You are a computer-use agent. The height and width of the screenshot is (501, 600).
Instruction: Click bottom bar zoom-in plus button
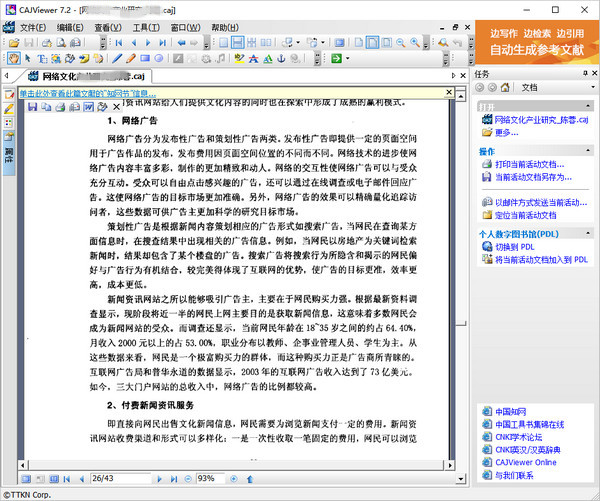(x=234, y=478)
